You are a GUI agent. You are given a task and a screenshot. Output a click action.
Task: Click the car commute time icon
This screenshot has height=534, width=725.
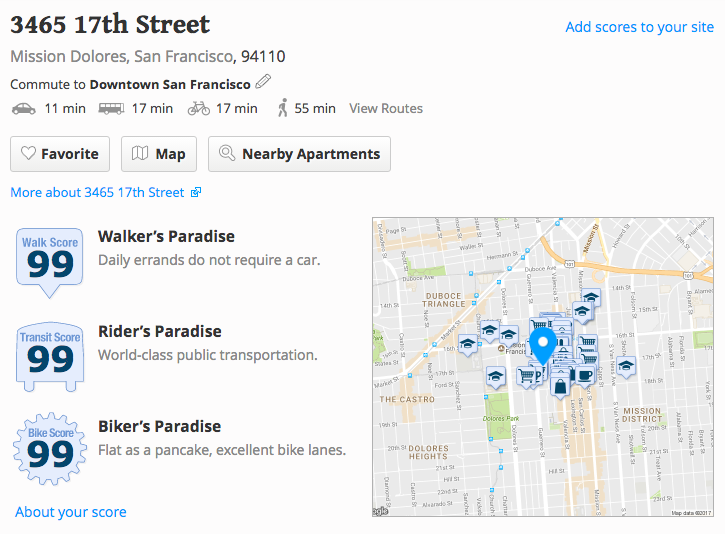tap(24, 109)
